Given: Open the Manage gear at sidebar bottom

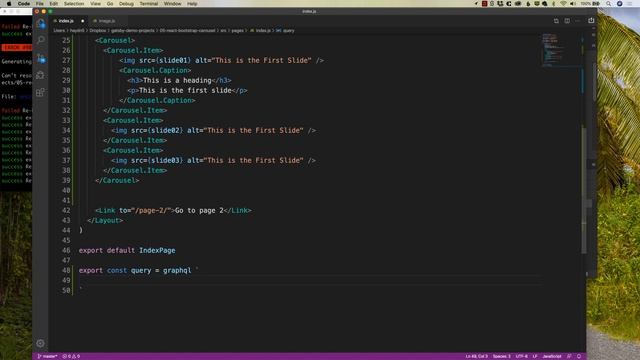Looking at the screenshot, I should tap(40, 343).
